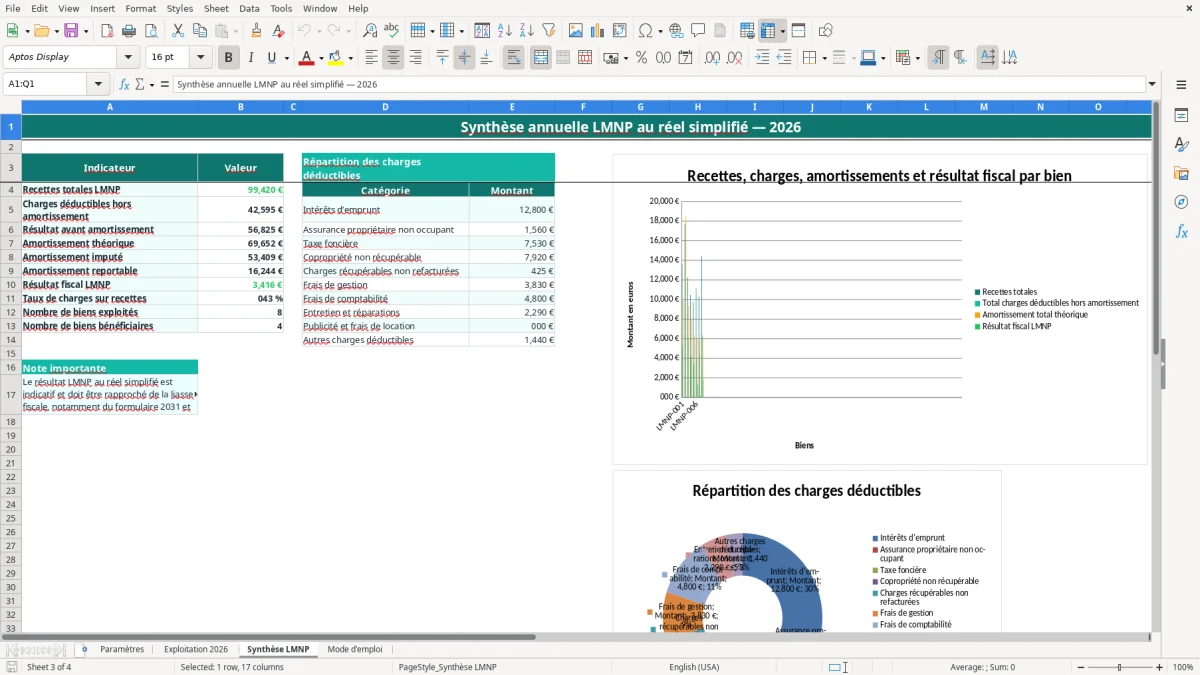1200x675 pixels.
Task: Toggle Align Left
Action: (x=371, y=58)
